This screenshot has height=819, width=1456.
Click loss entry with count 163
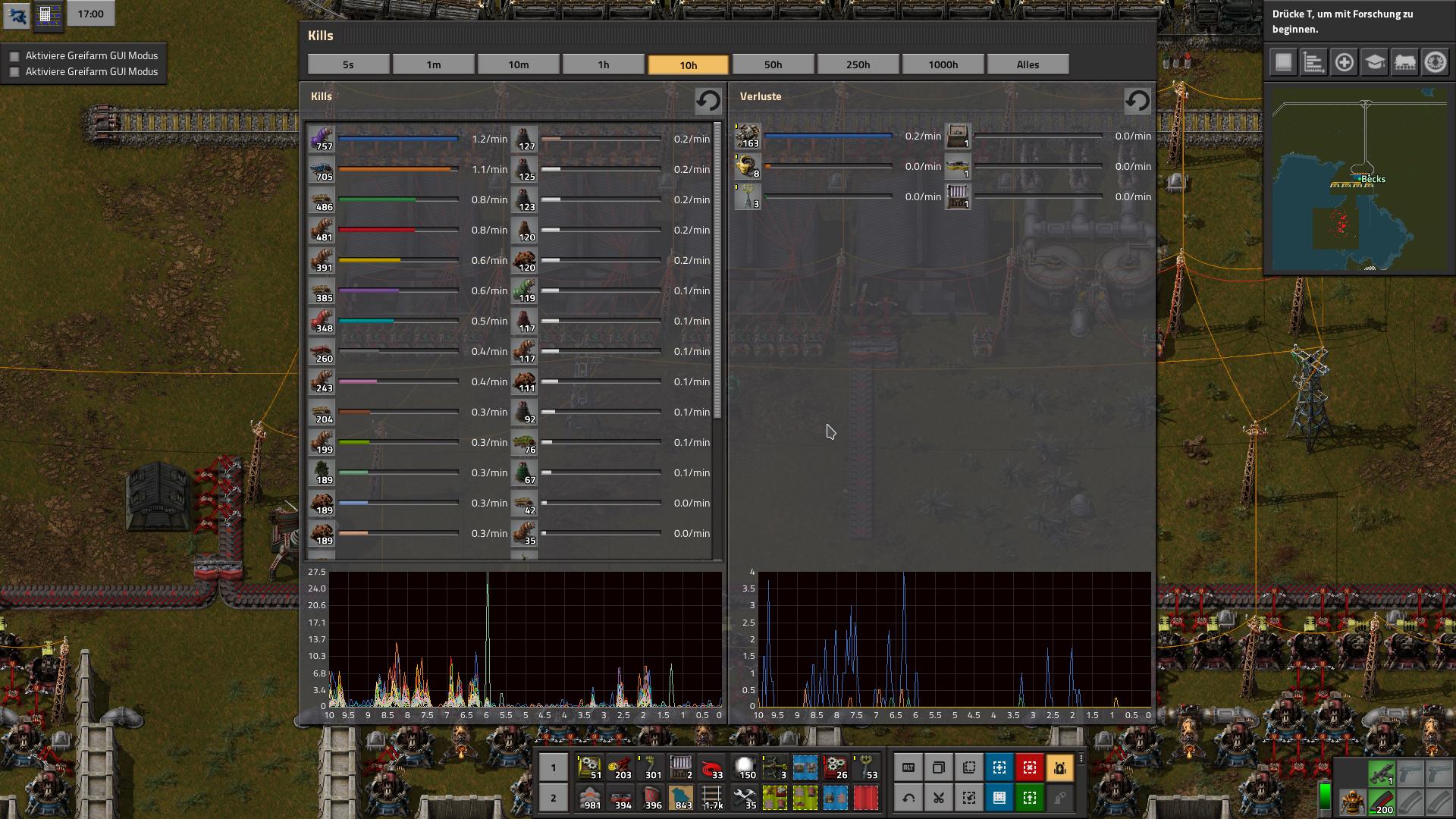748,136
